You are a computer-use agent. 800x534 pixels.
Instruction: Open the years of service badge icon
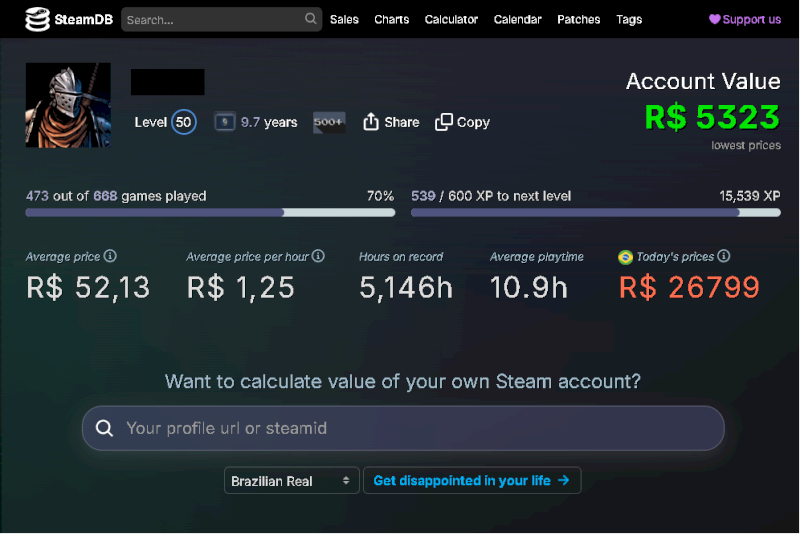[x=224, y=122]
